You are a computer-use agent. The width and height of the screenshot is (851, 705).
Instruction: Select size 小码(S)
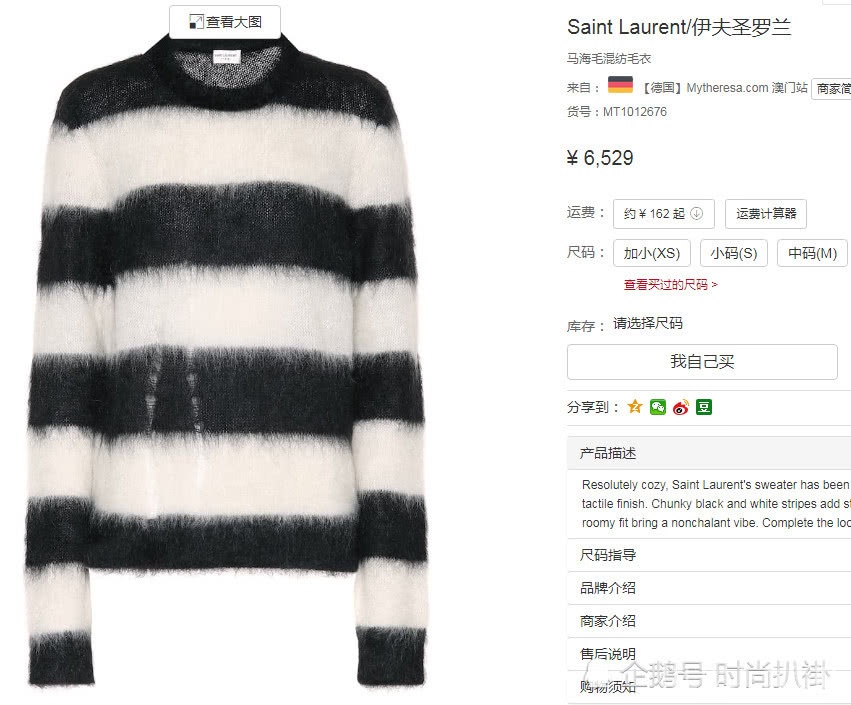click(x=734, y=253)
